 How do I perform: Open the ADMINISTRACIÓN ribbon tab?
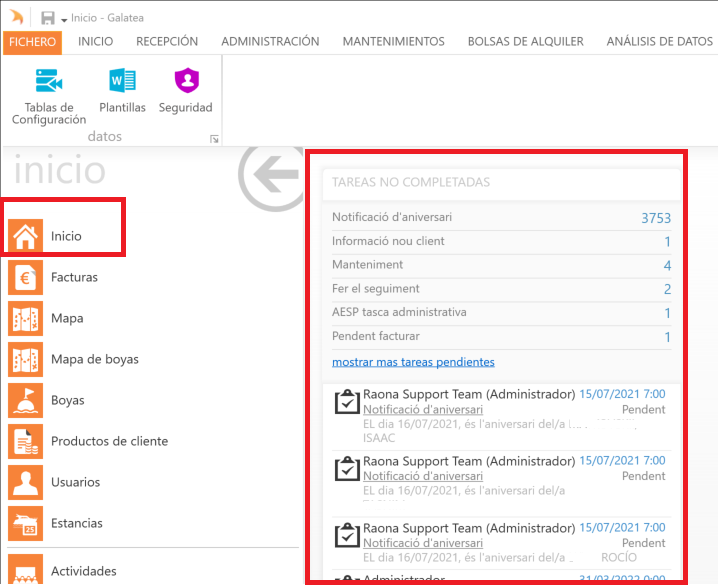[x=270, y=41]
